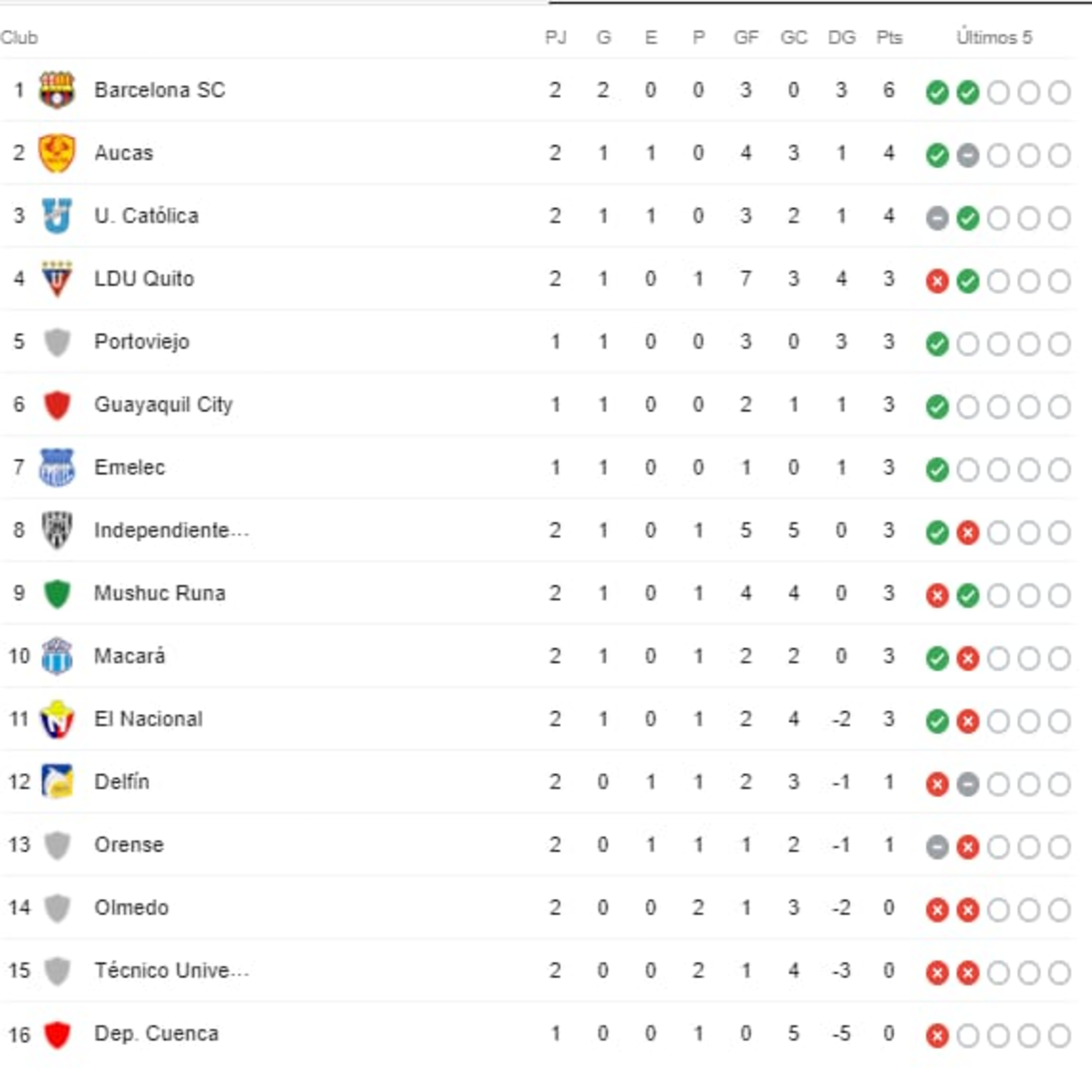Open the Mushuc Runa team link
The height and width of the screenshot is (1092, 1092).
coord(159,593)
